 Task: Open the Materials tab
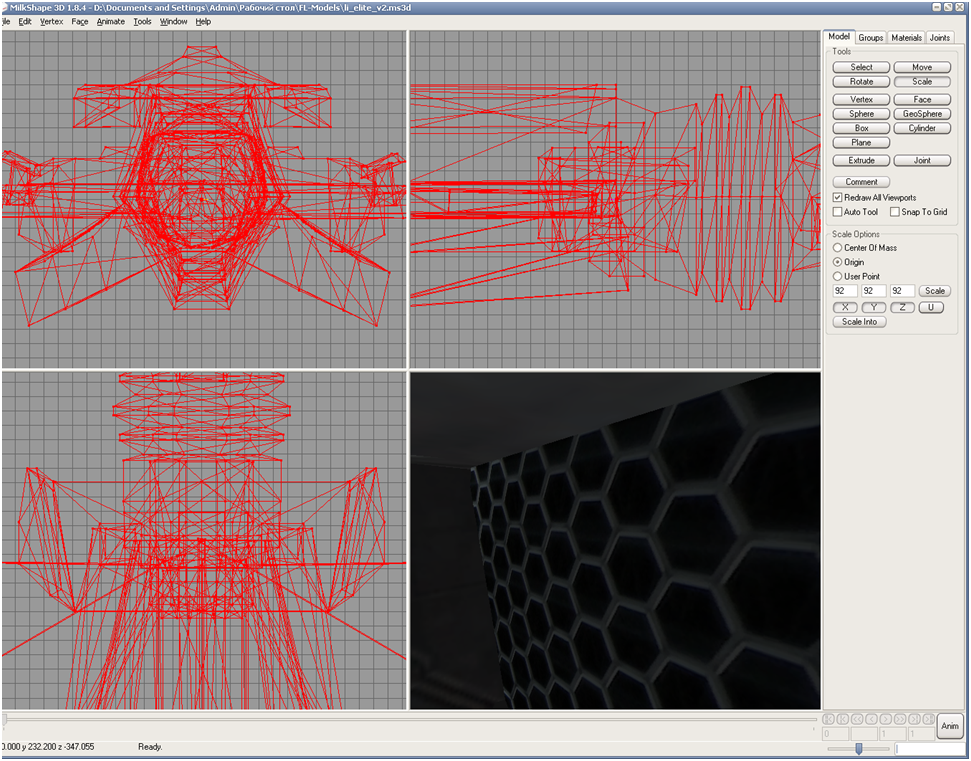pos(907,38)
